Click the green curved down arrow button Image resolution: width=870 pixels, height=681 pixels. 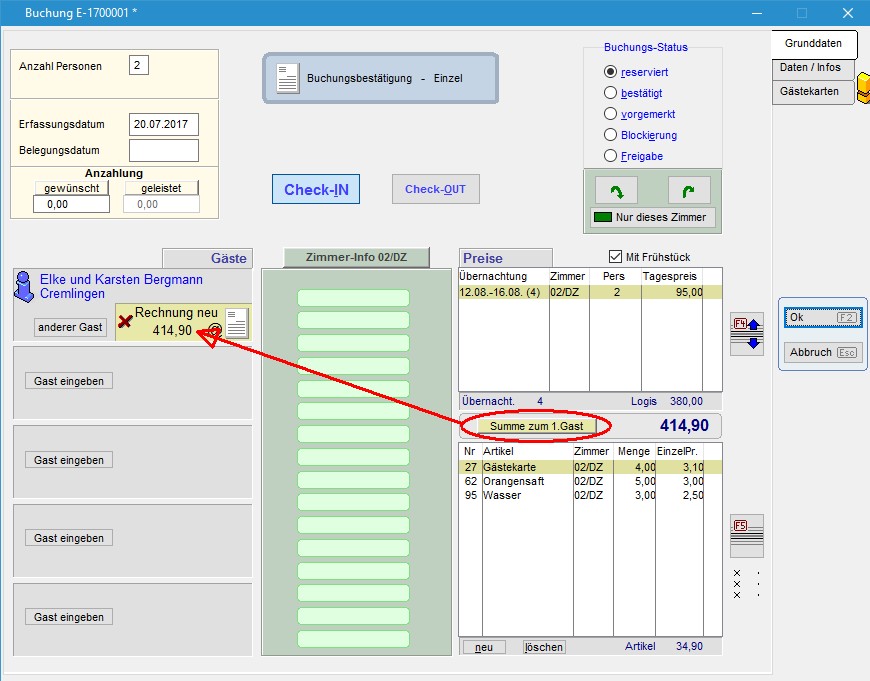pyautogui.click(x=615, y=190)
